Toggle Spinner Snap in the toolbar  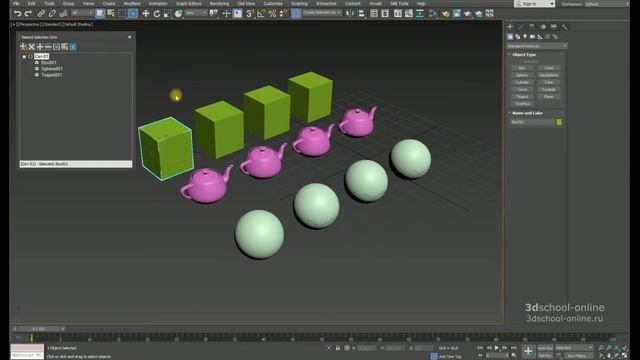283,13
